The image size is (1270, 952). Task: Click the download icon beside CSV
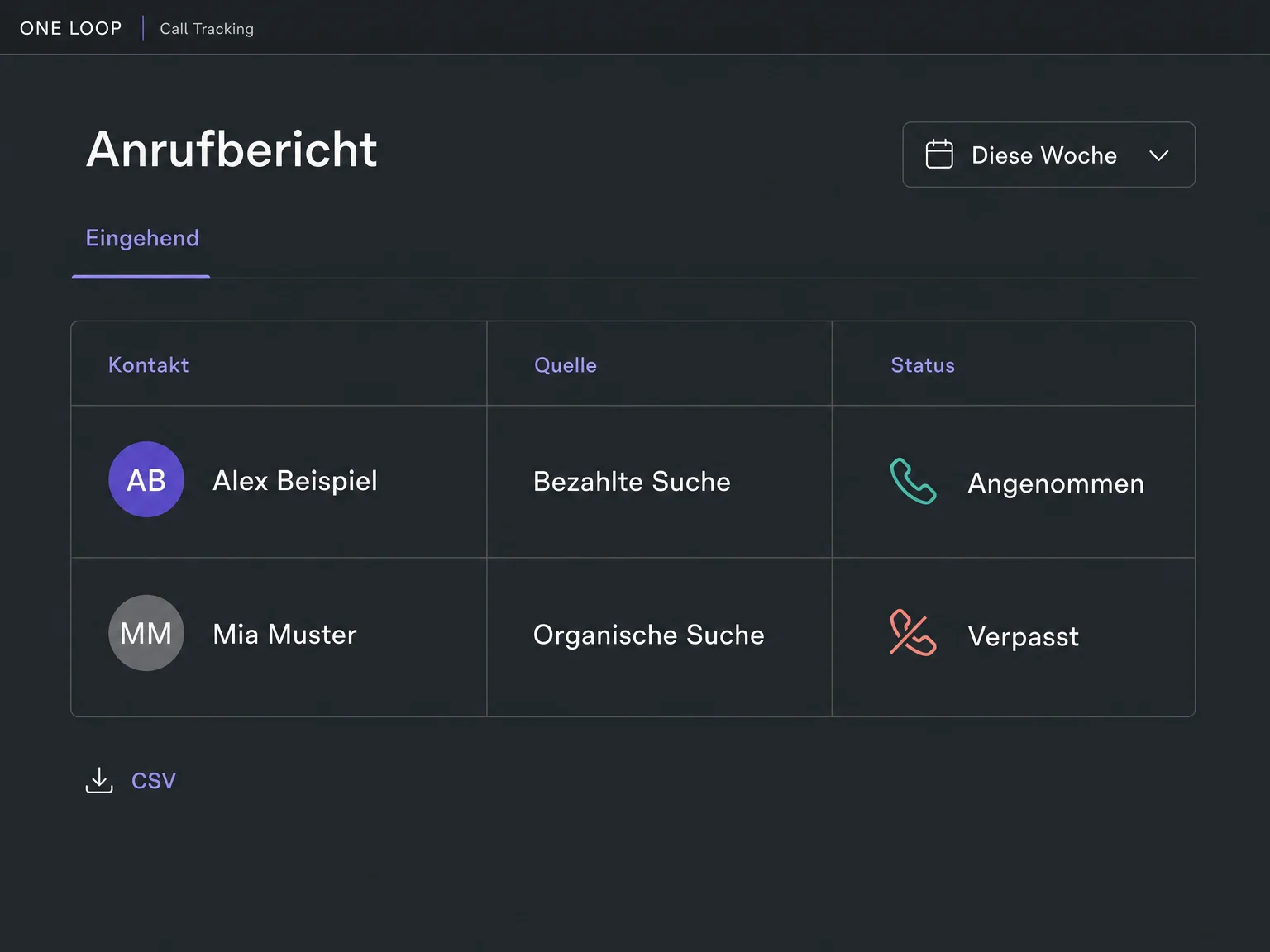[x=99, y=780]
